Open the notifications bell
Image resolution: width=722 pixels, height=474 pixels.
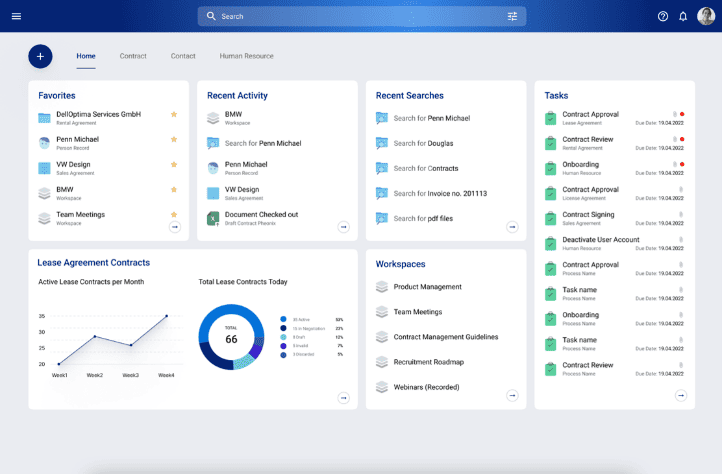click(x=683, y=16)
